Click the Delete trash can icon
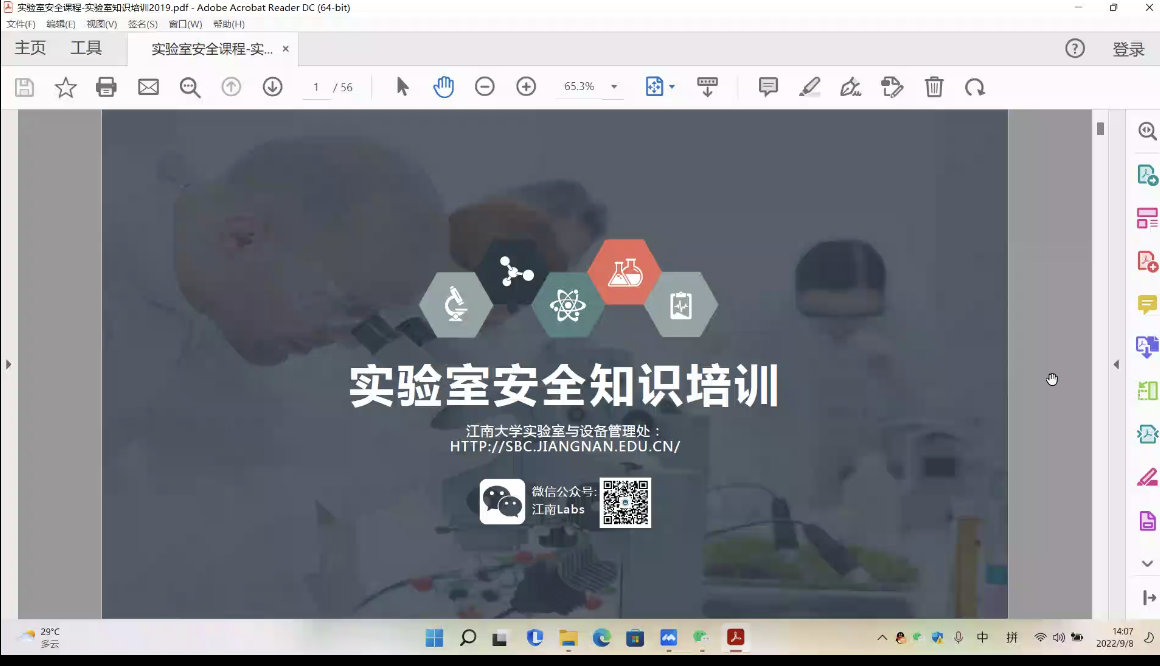1160x666 pixels. coord(934,87)
